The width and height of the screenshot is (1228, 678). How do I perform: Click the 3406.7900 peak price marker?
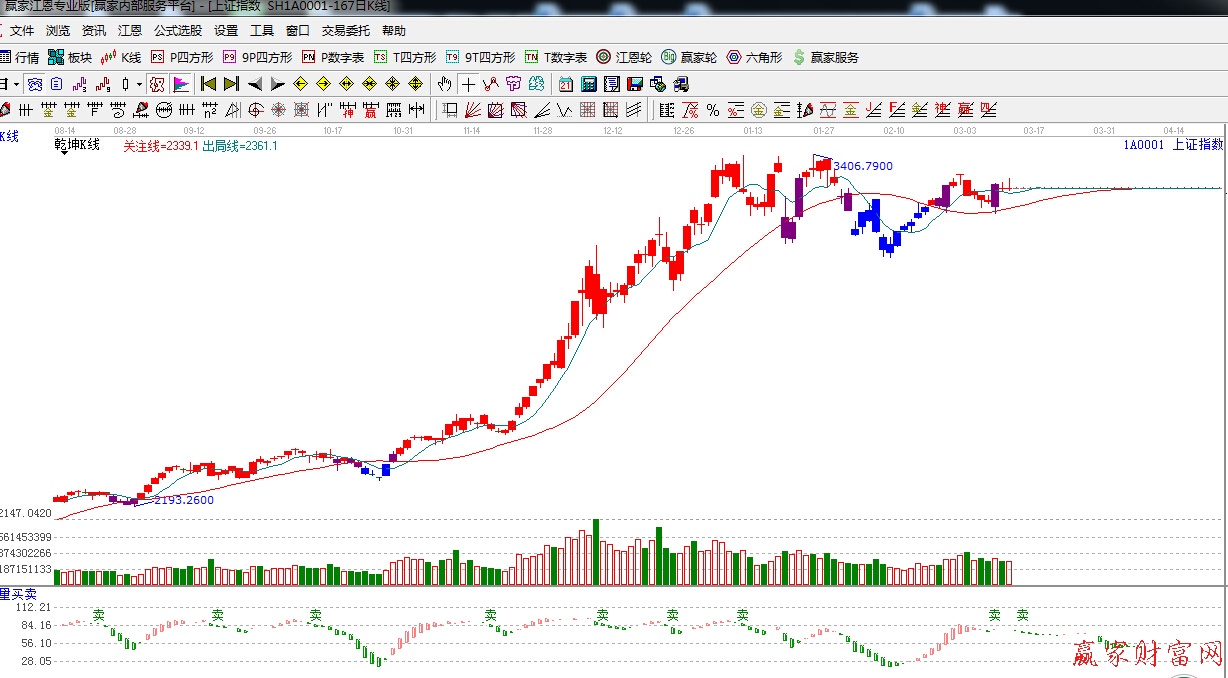click(862, 166)
